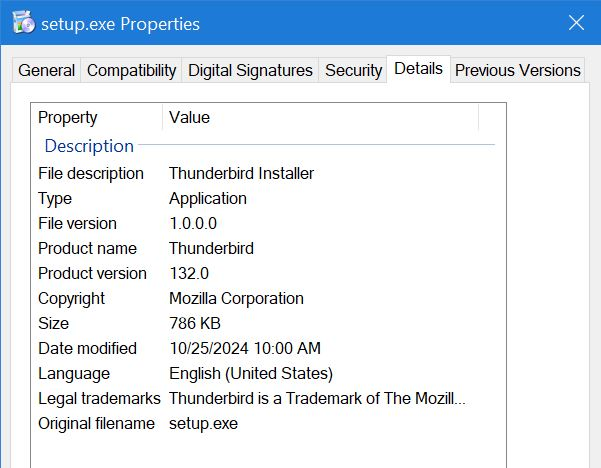Select the Type property label
601x468 pixels.
(55, 199)
